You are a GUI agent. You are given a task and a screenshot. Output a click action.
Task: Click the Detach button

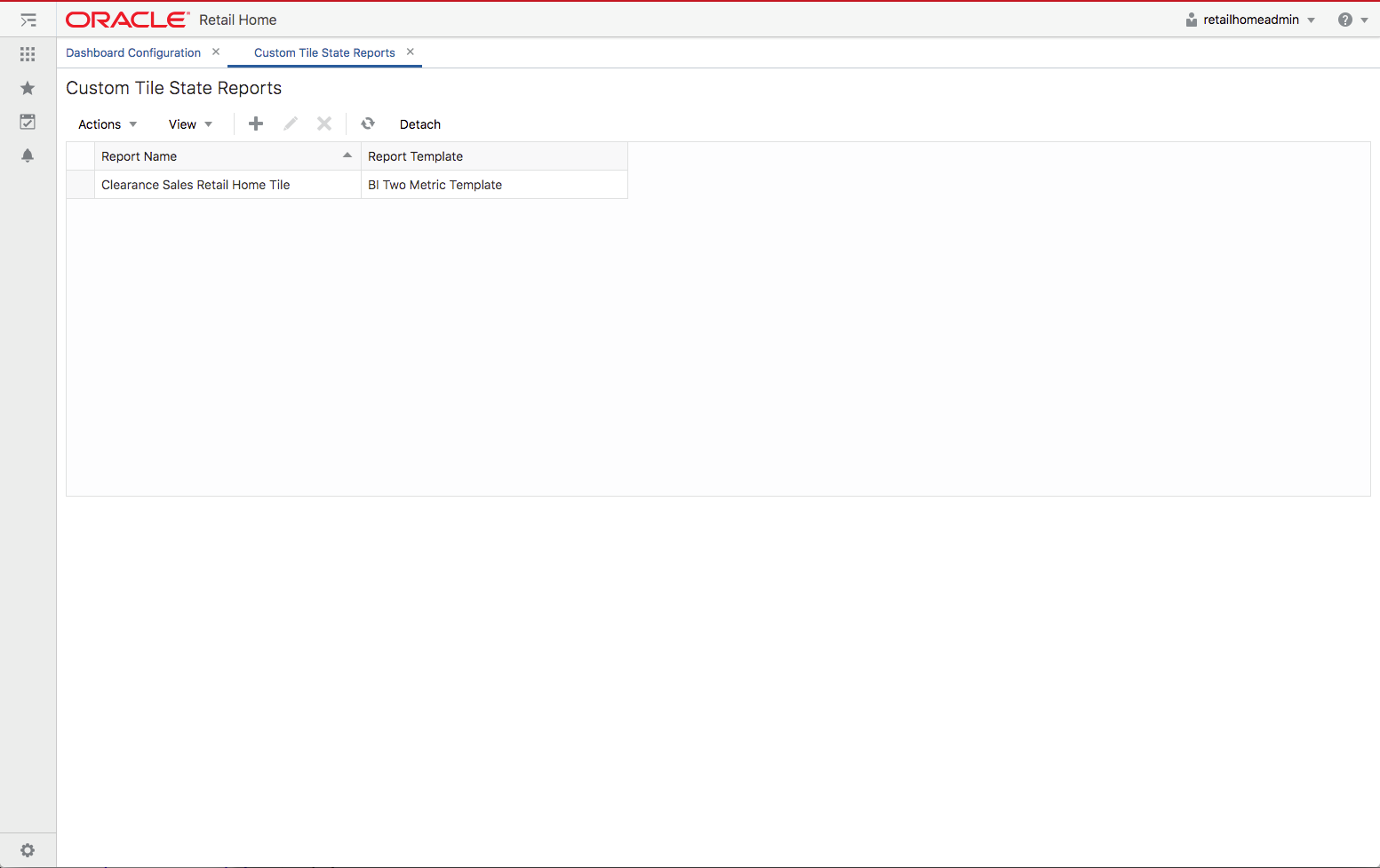tap(419, 124)
